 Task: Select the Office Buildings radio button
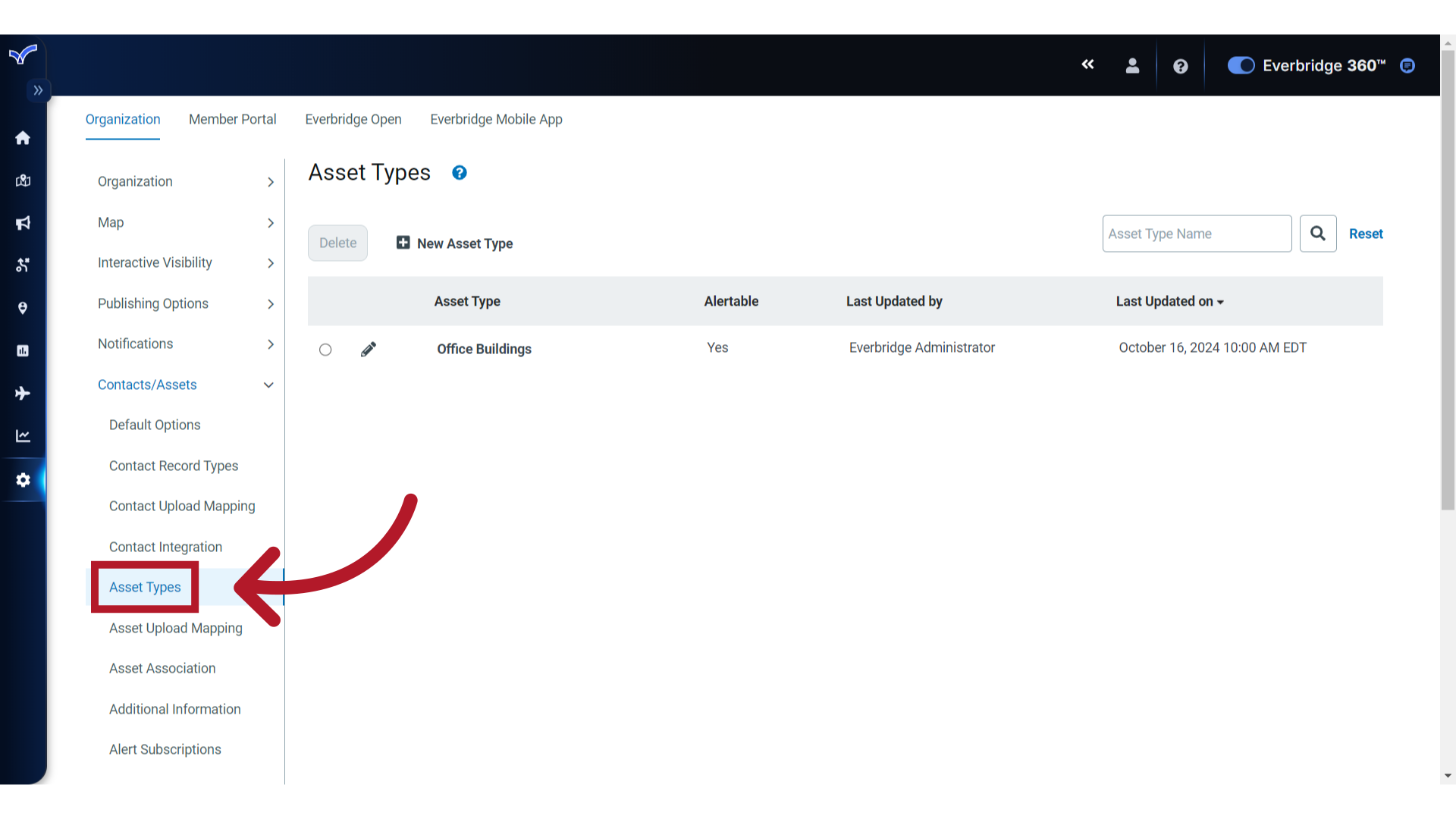[x=325, y=350]
